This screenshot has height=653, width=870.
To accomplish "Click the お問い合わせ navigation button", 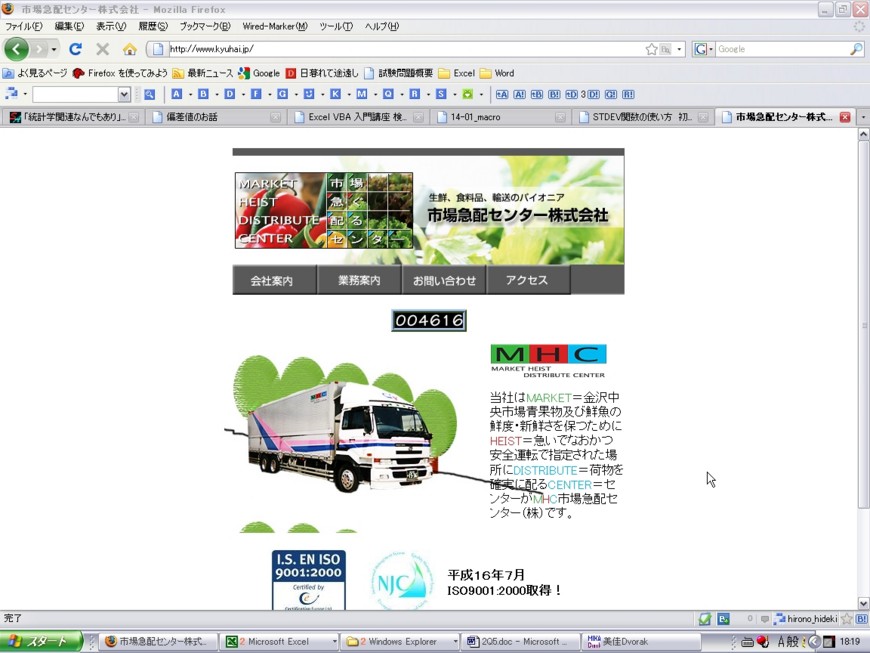I will click(x=444, y=281).
